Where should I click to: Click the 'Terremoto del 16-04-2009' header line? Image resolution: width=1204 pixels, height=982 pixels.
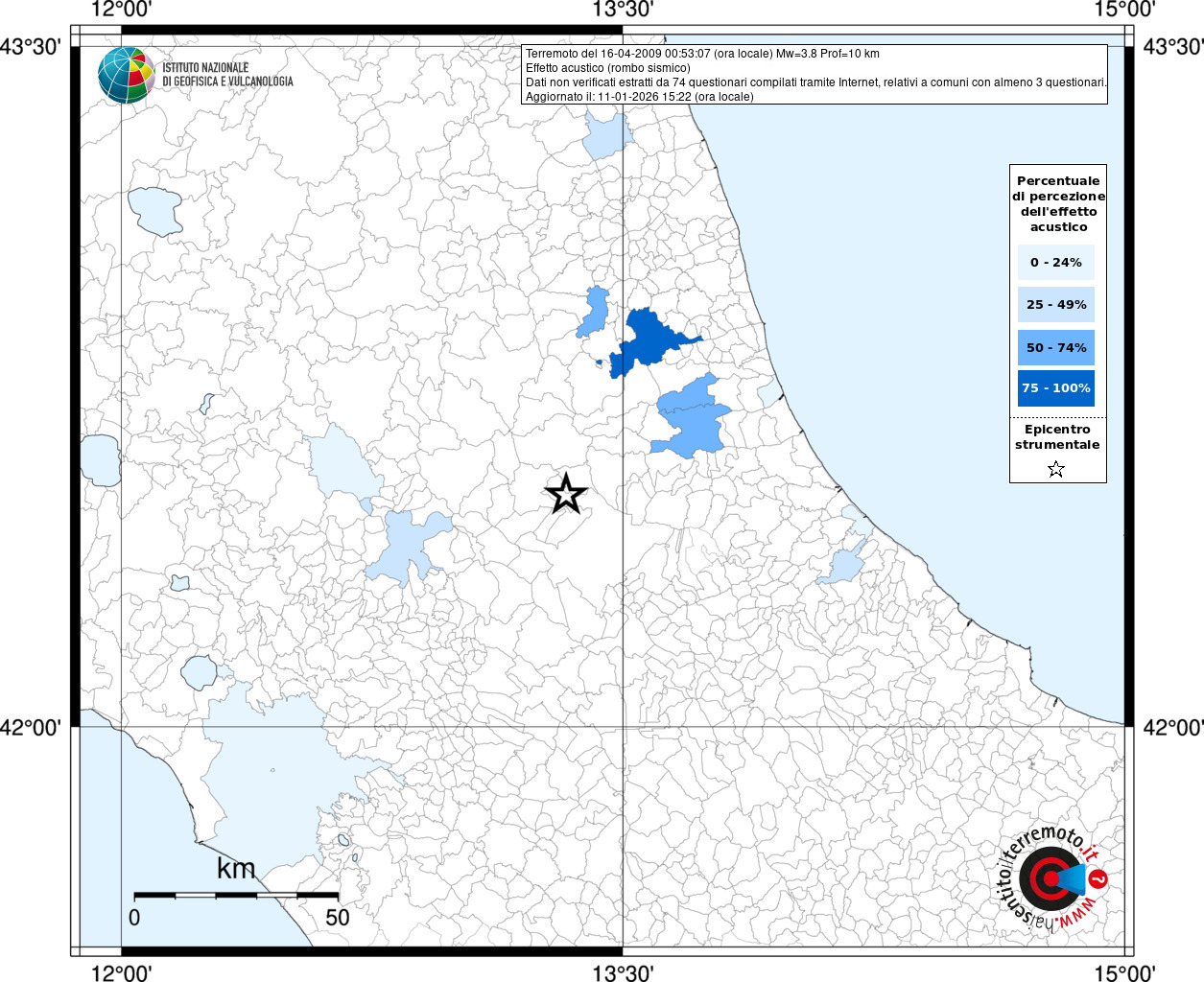click(x=702, y=54)
